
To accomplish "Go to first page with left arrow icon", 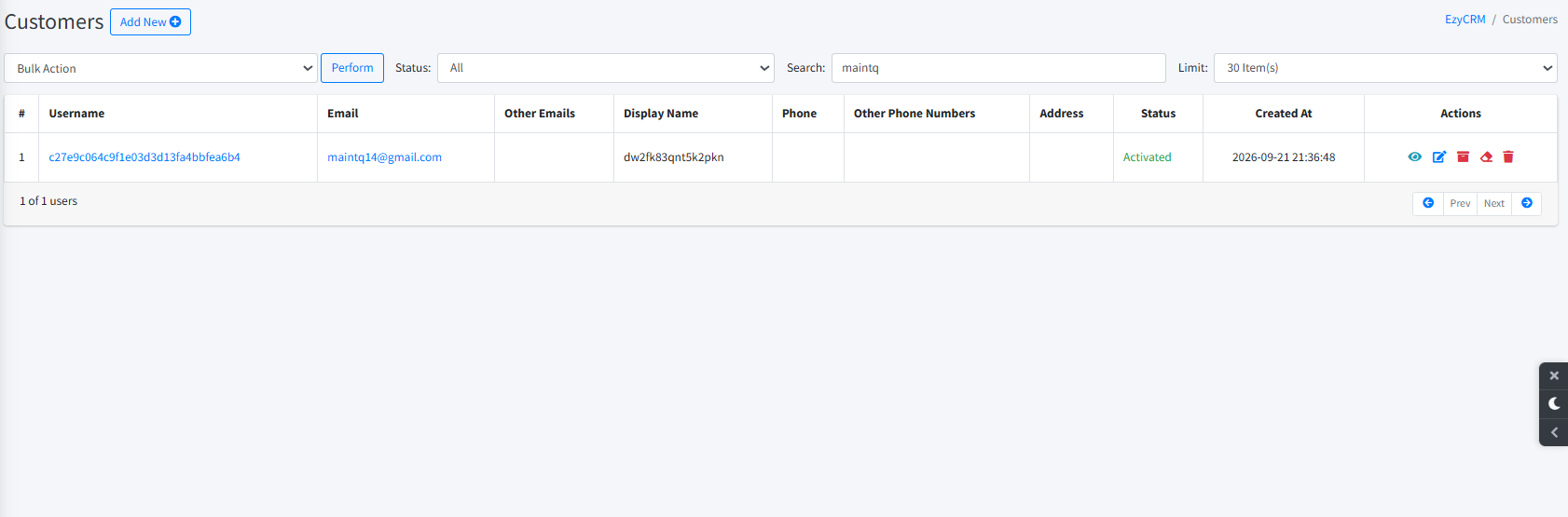I will pos(1428,203).
